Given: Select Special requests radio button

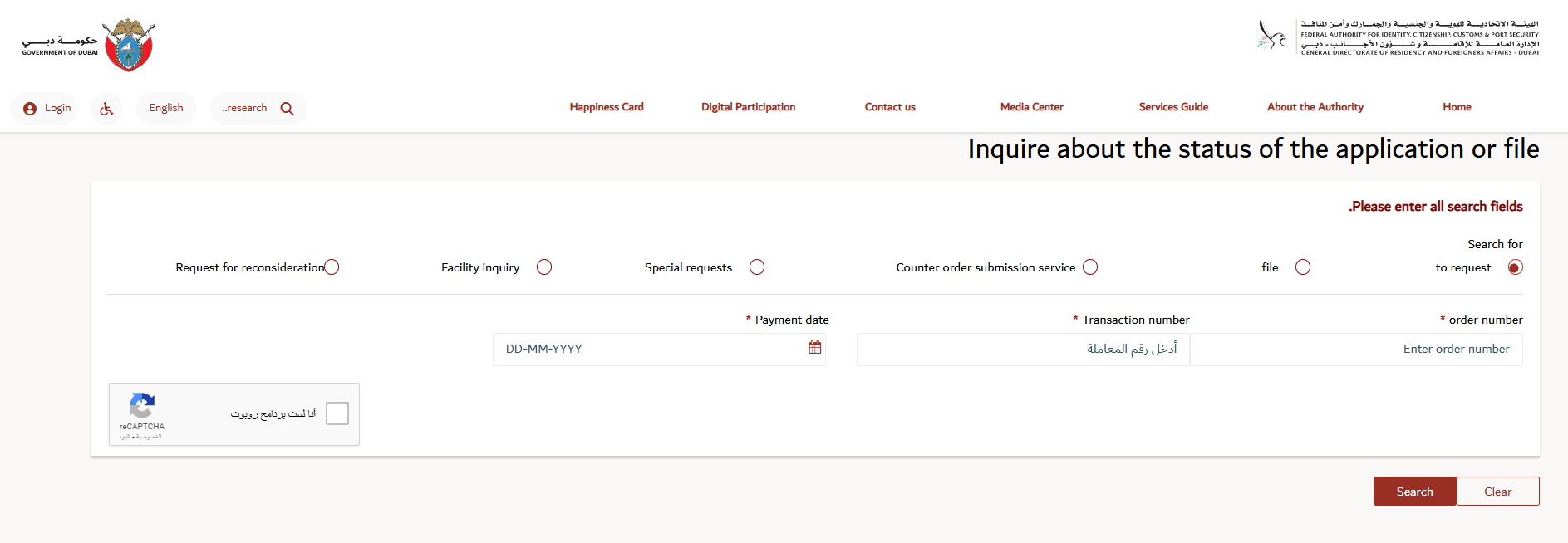Looking at the screenshot, I should tap(757, 267).
